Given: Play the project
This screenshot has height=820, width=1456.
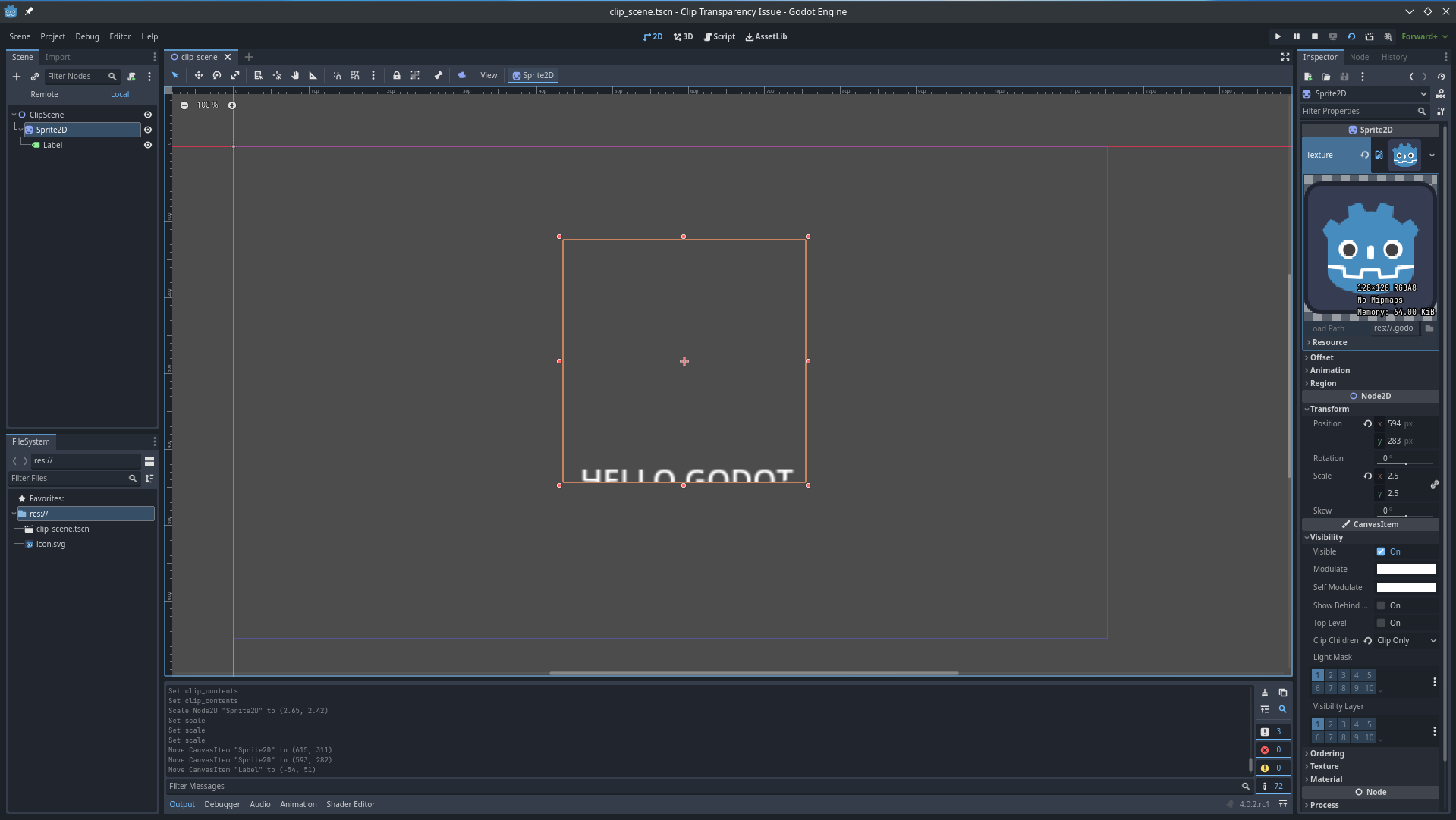Looking at the screenshot, I should [x=1278, y=36].
